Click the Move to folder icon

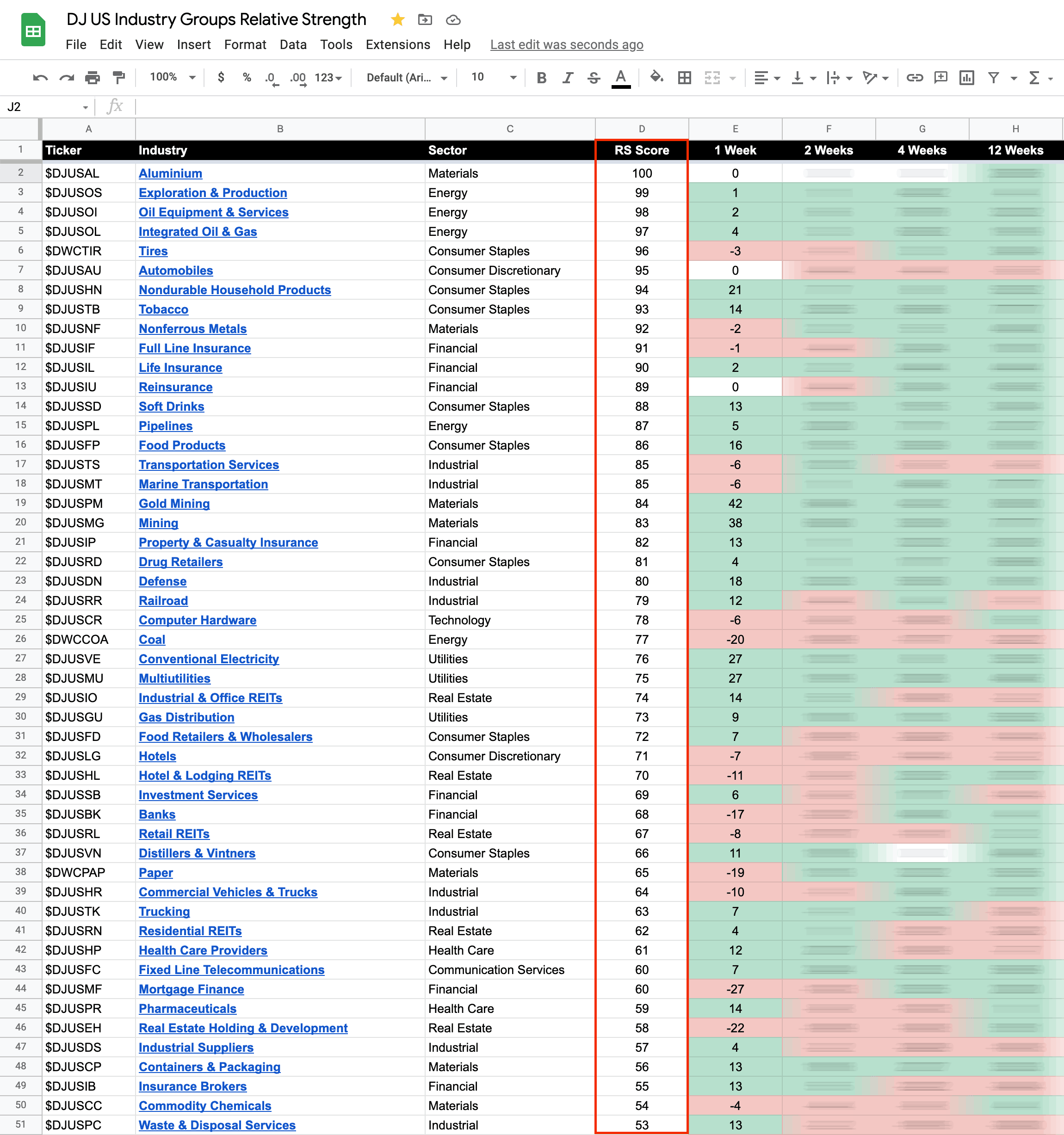(x=425, y=20)
